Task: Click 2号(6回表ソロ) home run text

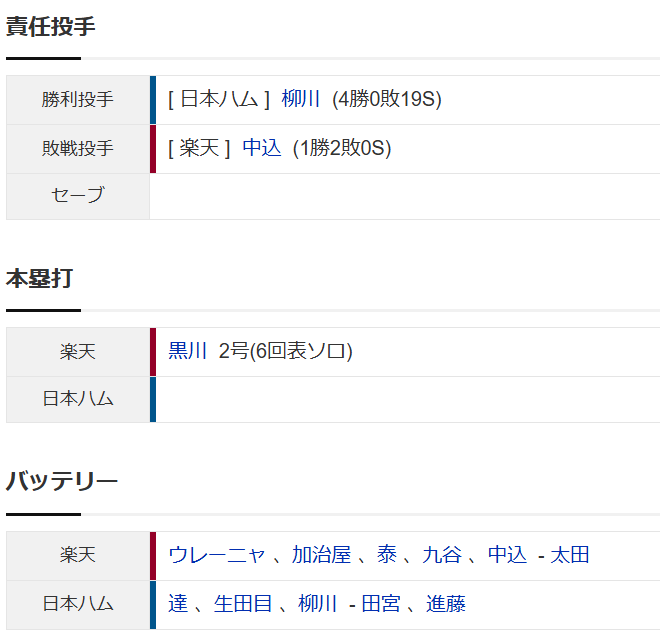Action: (285, 351)
